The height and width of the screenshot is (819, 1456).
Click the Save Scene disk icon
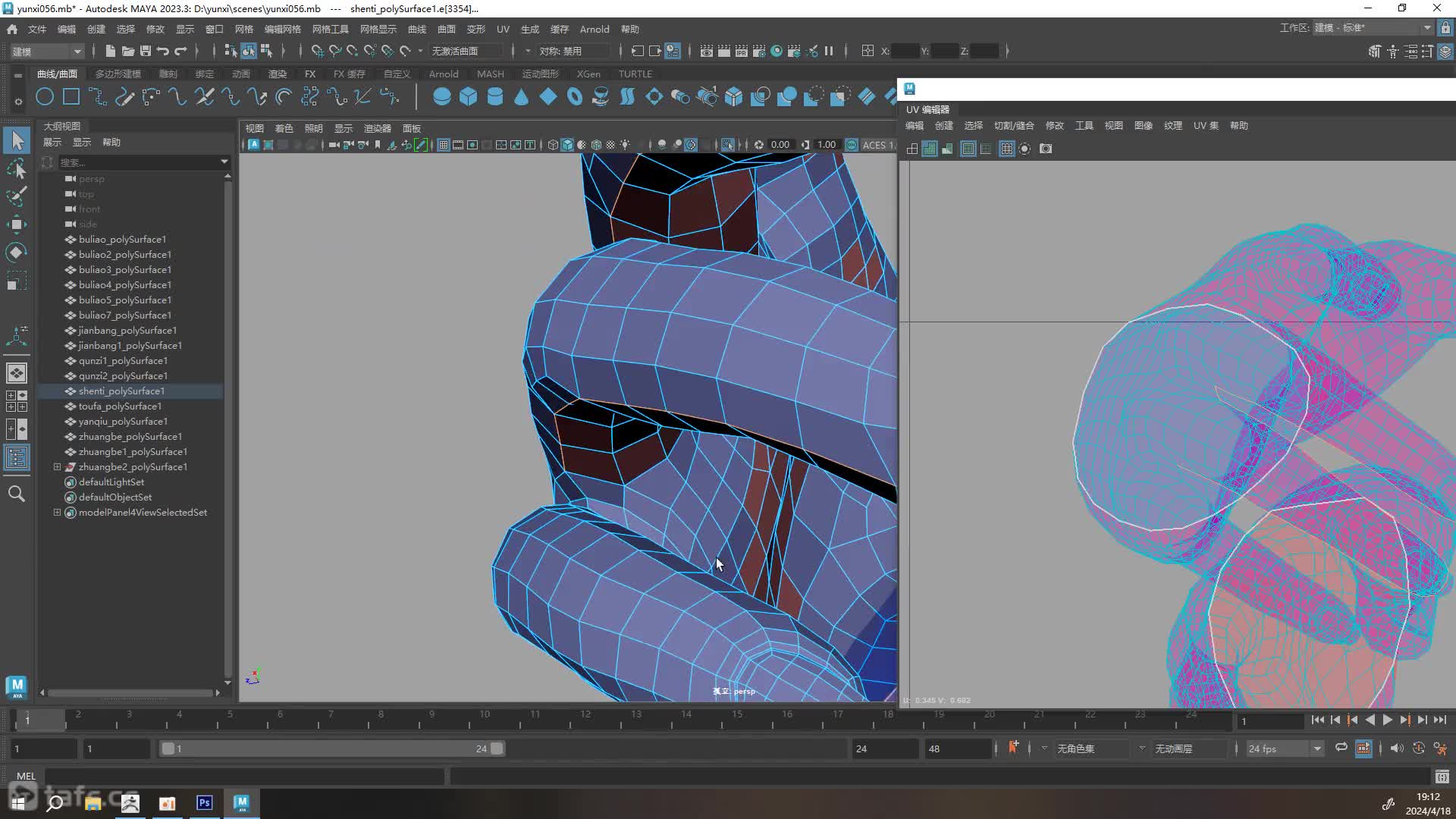[x=145, y=51]
